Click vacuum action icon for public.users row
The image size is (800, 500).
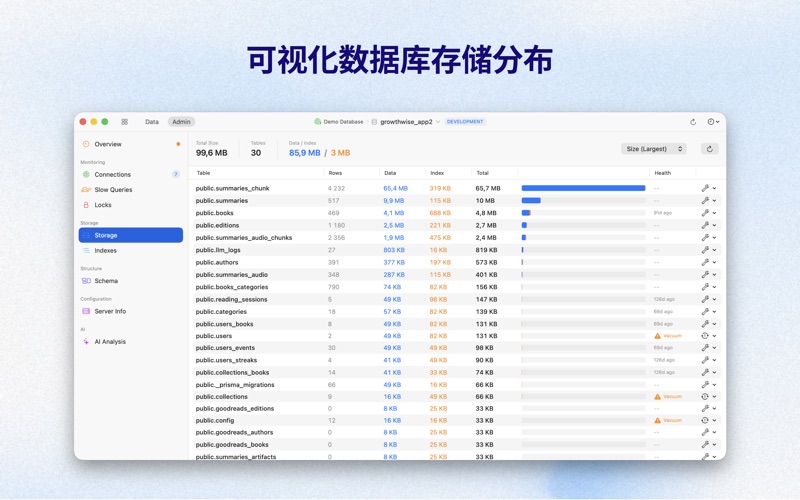click(x=705, y=336)
